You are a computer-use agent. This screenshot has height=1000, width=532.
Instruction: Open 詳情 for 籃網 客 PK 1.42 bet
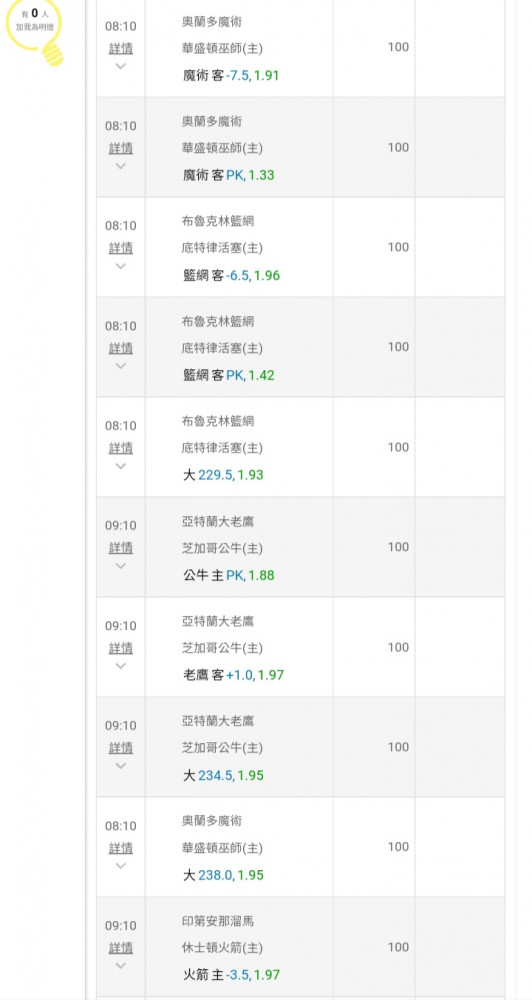[x=121, y=348]
